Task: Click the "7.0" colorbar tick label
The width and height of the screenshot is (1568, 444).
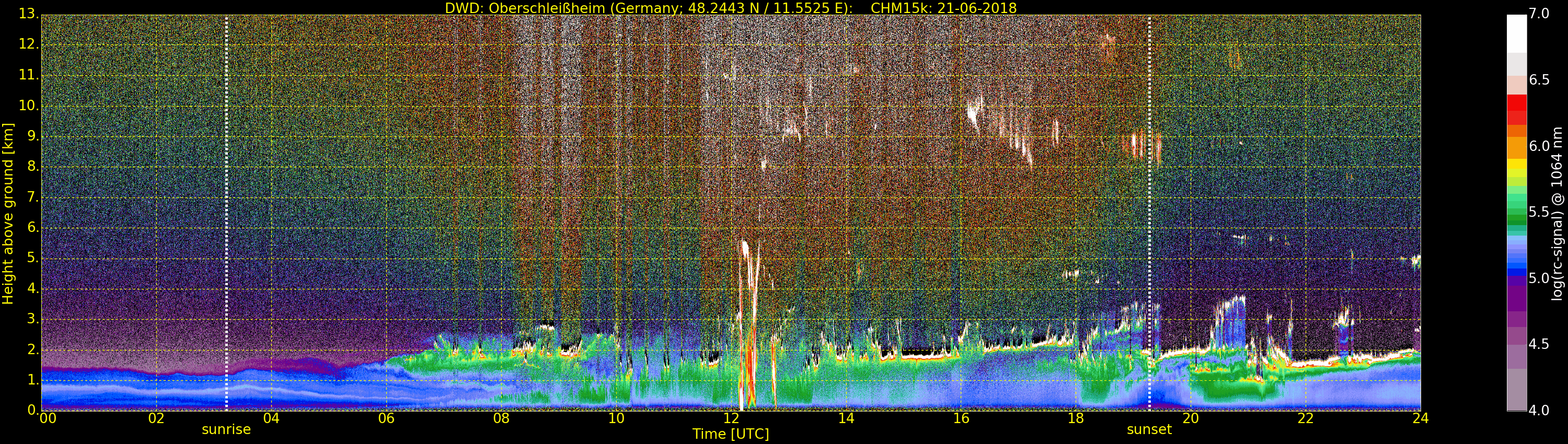Action: pos(1539,14)
